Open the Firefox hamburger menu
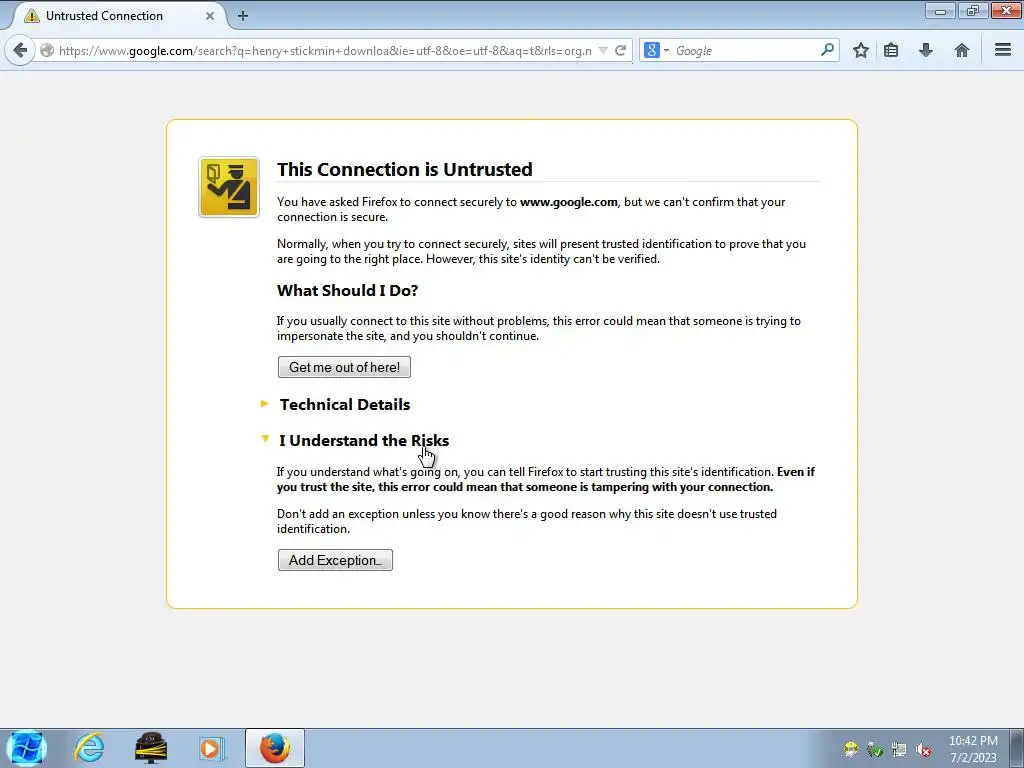The image size is (1024, 768). pyautogui.click(x=1002, y=50)
